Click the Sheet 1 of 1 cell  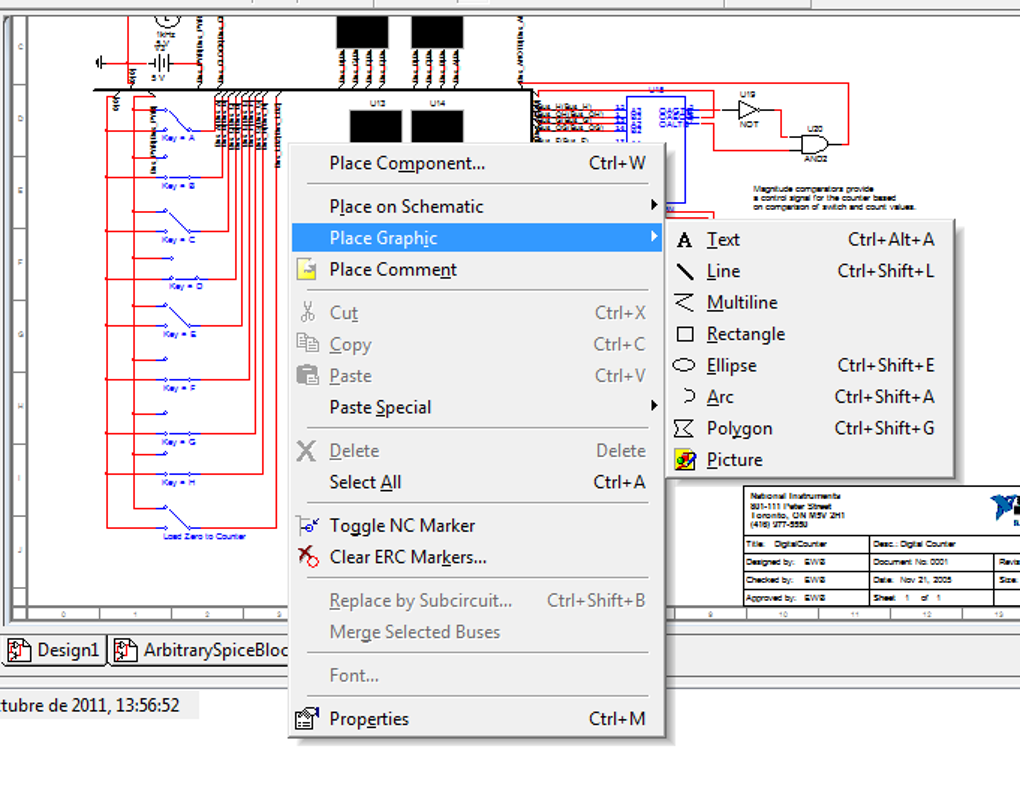[x=932, y=598]
